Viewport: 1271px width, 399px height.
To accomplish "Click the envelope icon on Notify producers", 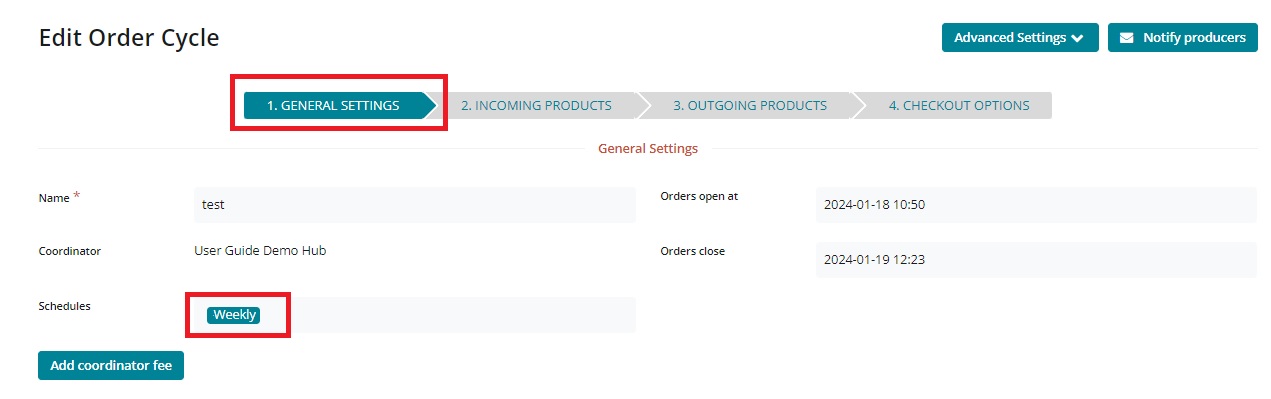I will click(x=1127, y=38).
